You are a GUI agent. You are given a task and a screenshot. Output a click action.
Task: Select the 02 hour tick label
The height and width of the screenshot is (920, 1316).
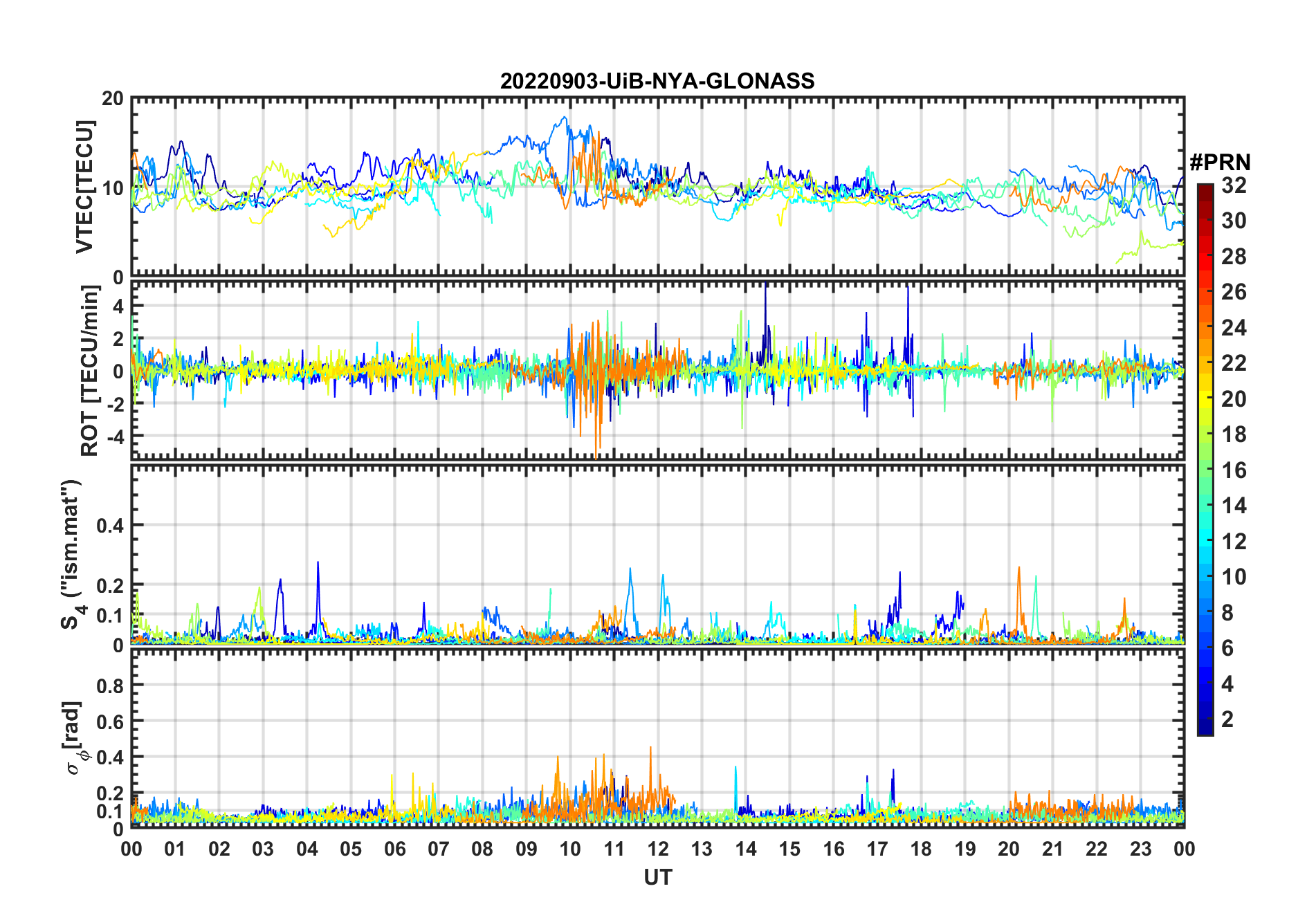point(219,849)
